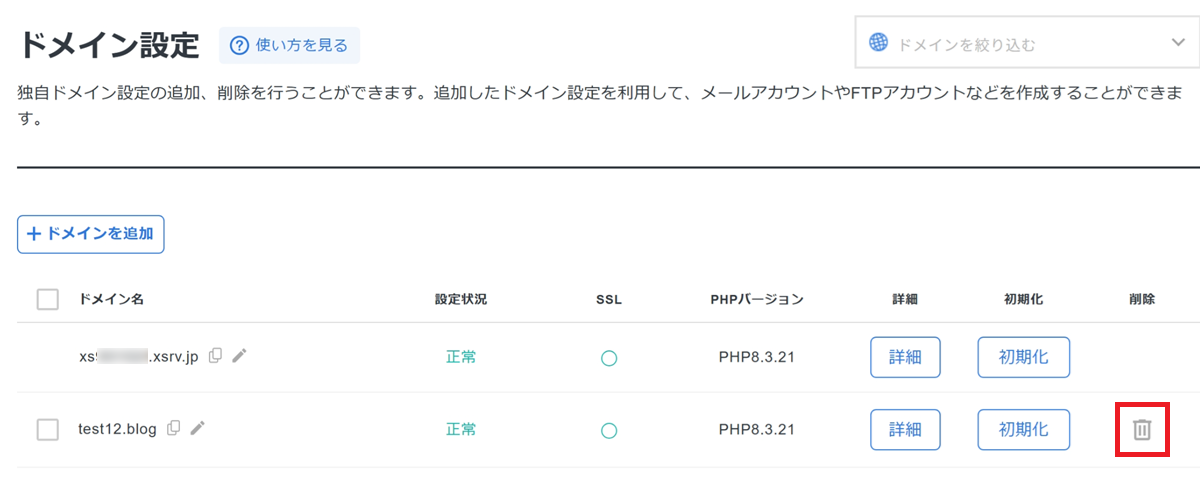Image resolution: width=1200 pixels, height=477 pixels.
Task: Click SSL circle status for xsrv.jp domain
Action: pos(608,358)
